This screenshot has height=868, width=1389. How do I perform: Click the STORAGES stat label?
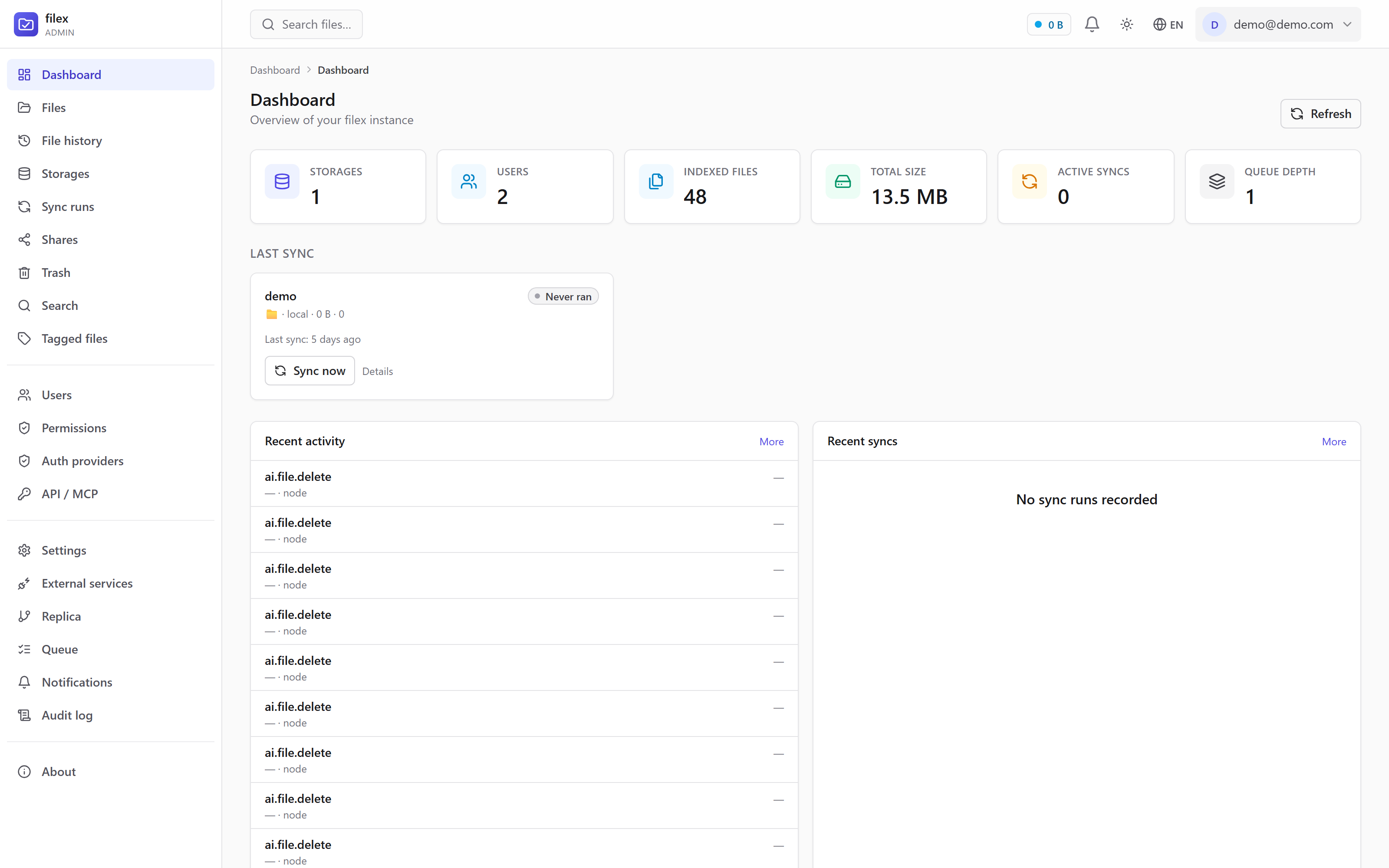click(x=336, y=172)
